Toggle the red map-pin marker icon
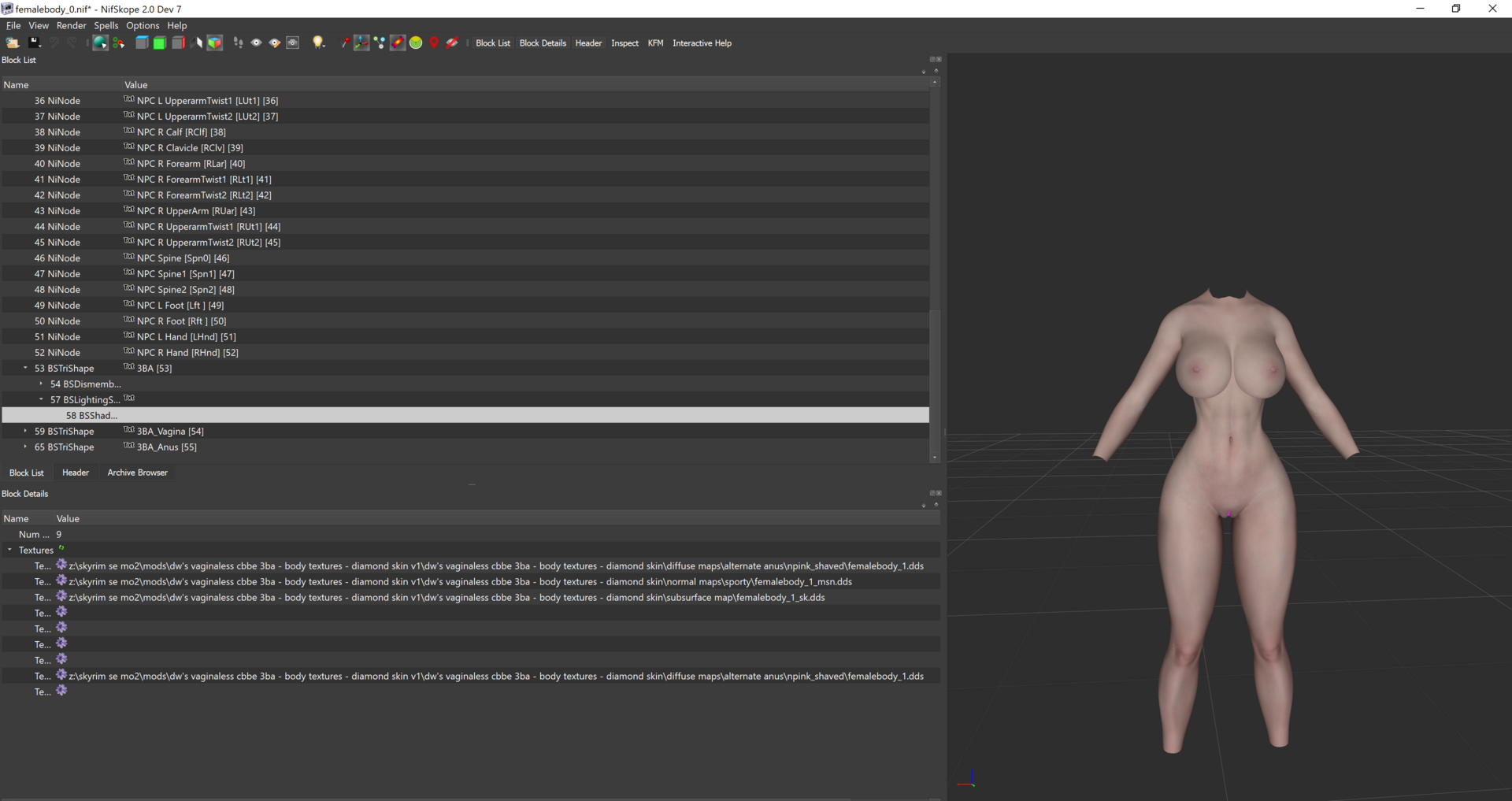Viewport: 1512px width, 801px height. [x=434, y=43]
